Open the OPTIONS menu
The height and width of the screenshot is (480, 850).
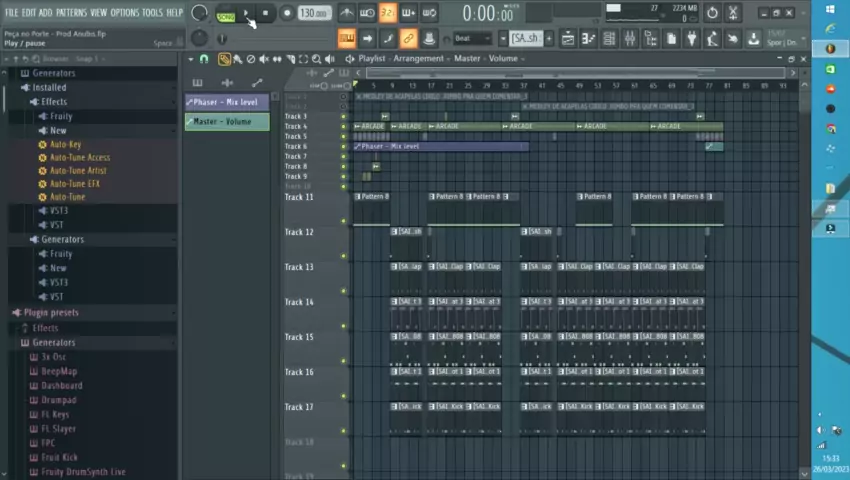[124, 12]
